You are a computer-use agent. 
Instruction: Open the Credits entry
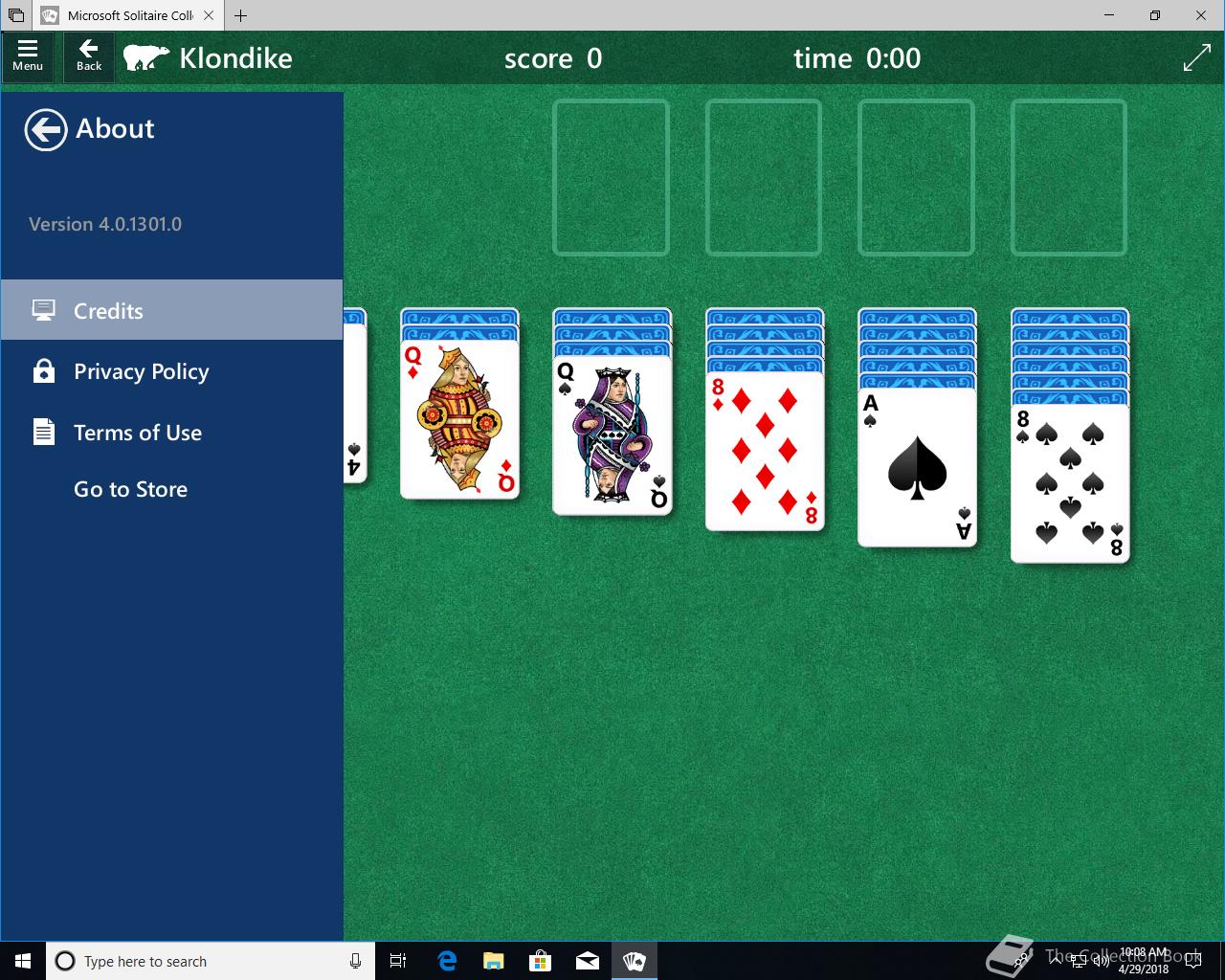point(171,310)
